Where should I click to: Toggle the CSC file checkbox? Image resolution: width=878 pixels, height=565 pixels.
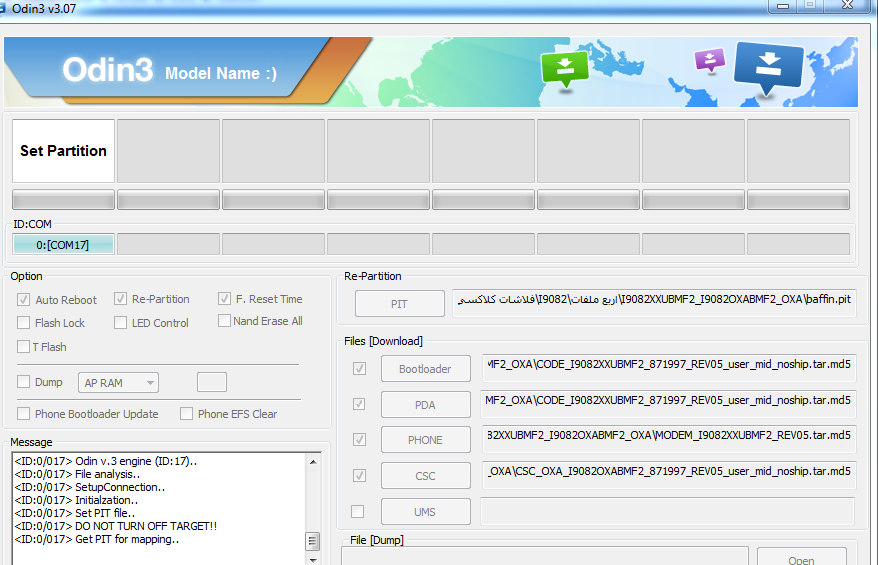click(359, 475)
